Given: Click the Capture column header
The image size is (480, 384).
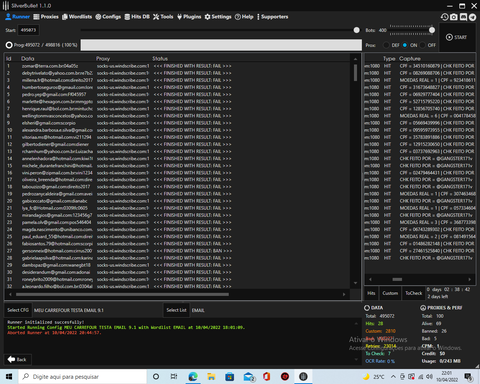Looking at the screenshot, I should (x=410, y=58).
